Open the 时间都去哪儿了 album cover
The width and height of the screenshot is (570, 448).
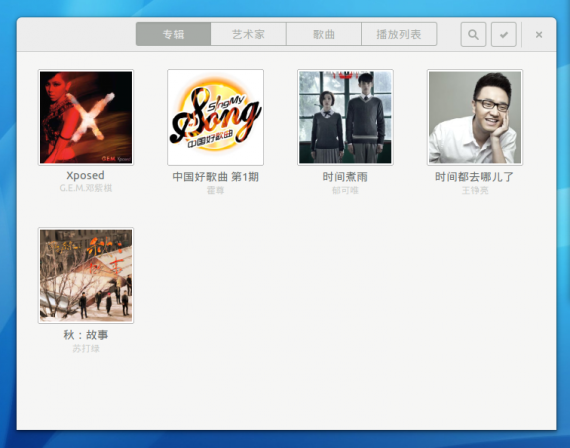pos(475,117)
